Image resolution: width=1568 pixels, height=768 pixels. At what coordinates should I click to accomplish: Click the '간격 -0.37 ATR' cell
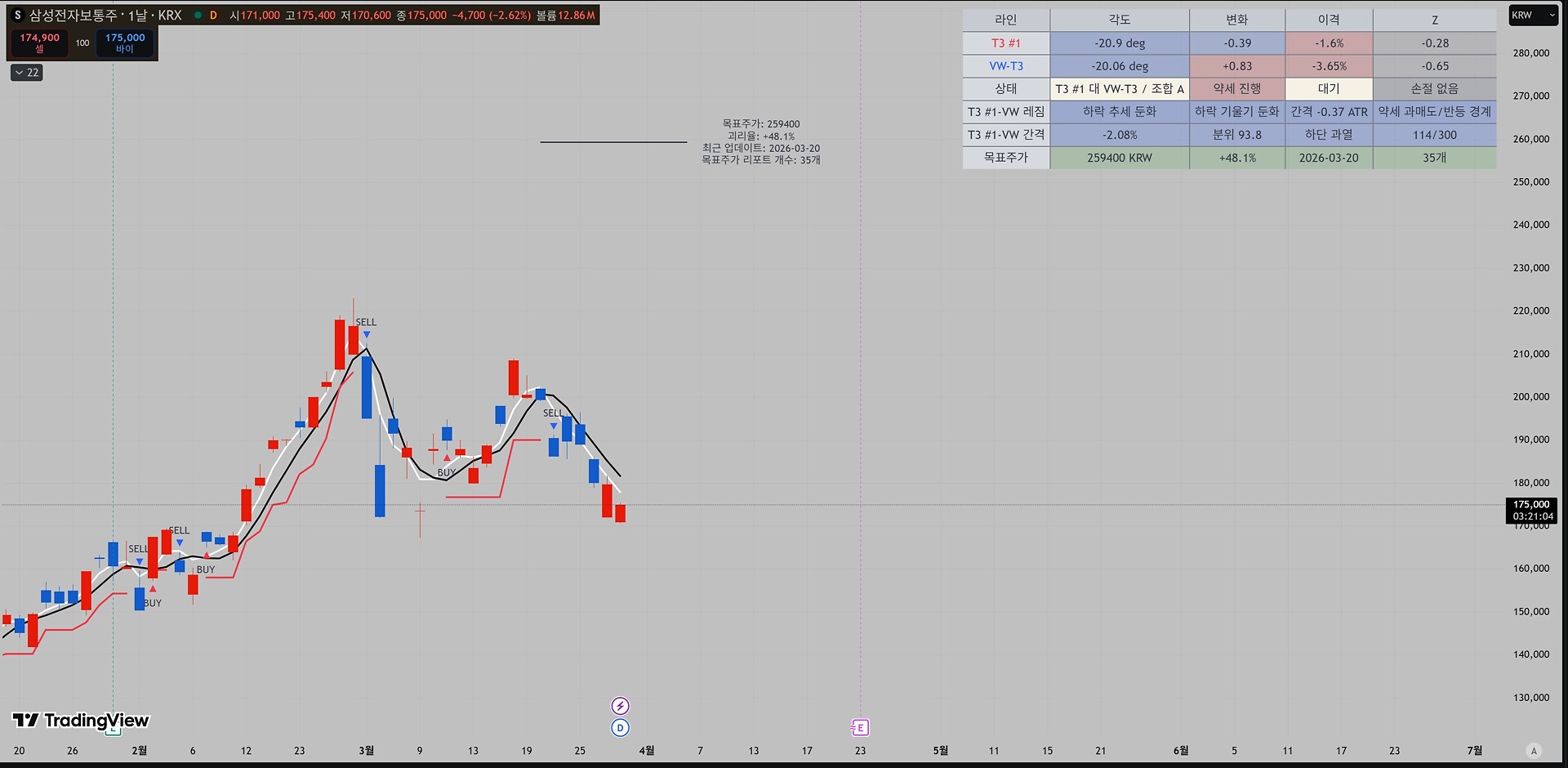click(1329, 112)
